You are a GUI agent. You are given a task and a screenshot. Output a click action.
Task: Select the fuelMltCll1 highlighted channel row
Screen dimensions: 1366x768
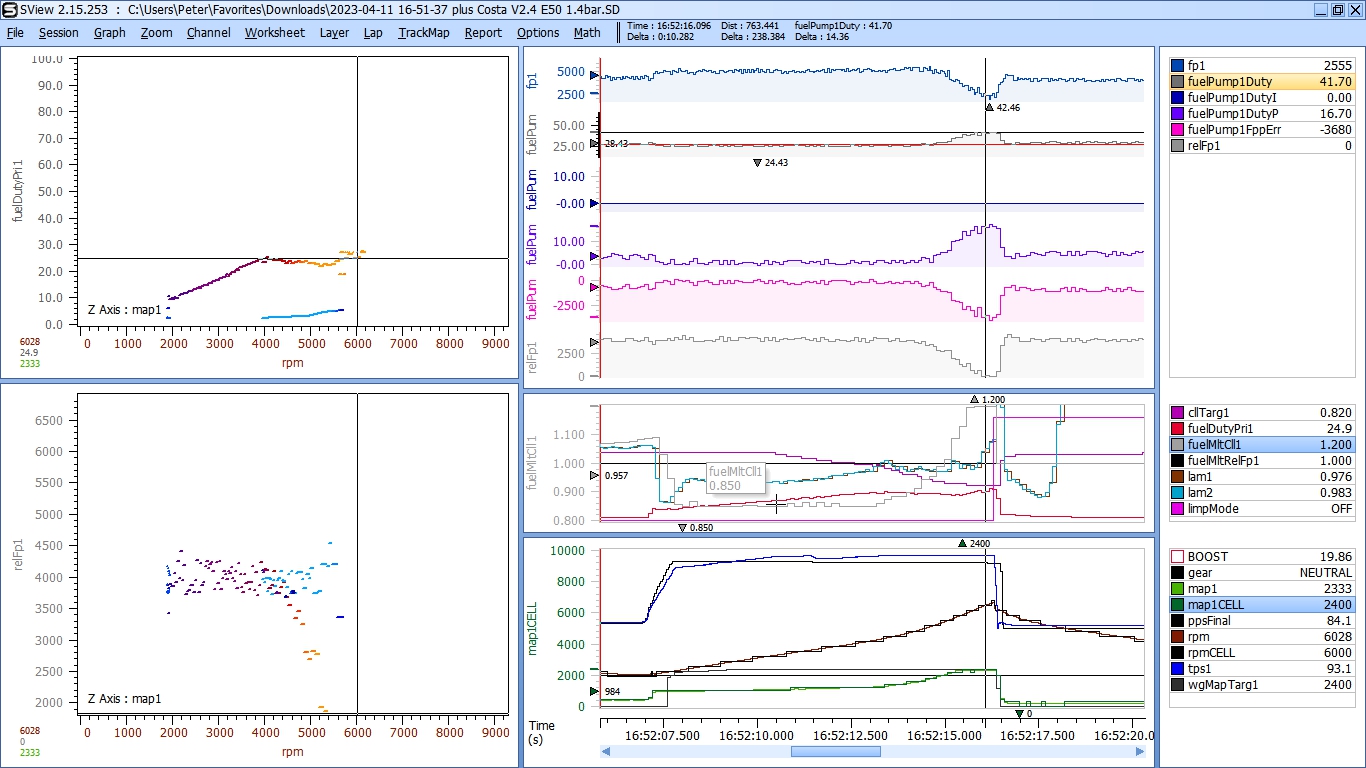[1263, 444]
